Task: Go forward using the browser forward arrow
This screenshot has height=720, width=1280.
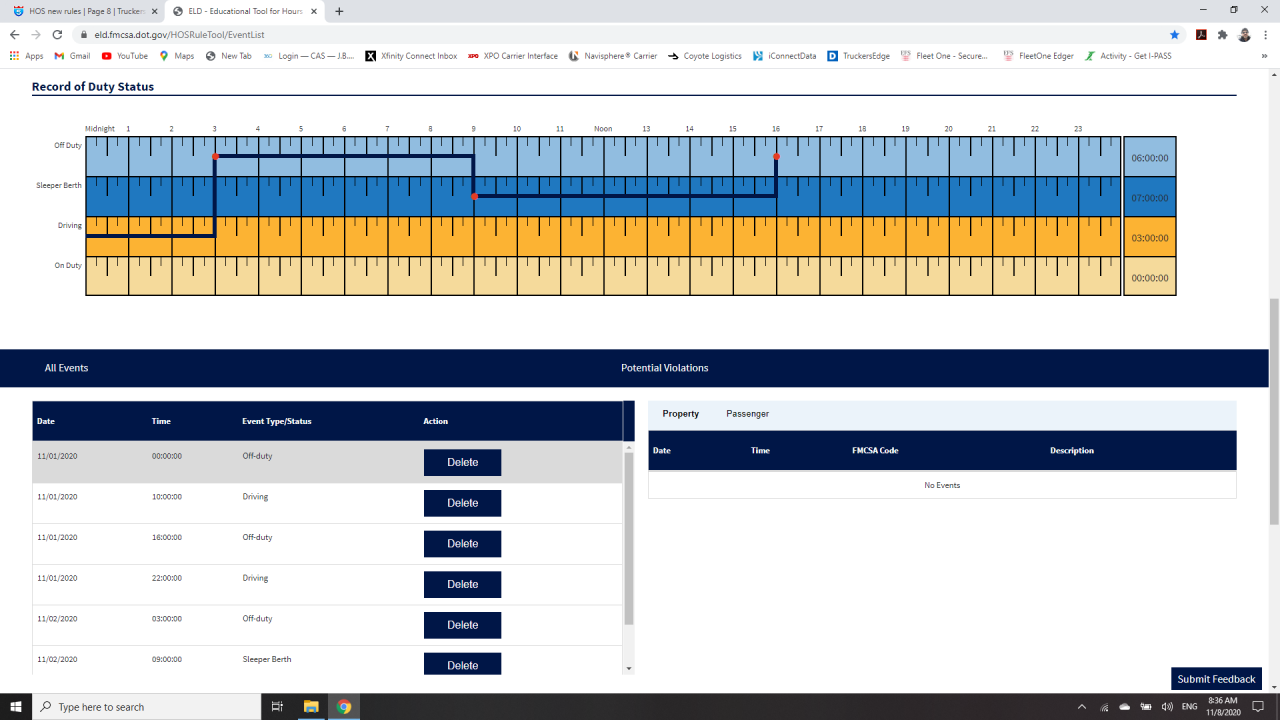Action: [36, 34]
